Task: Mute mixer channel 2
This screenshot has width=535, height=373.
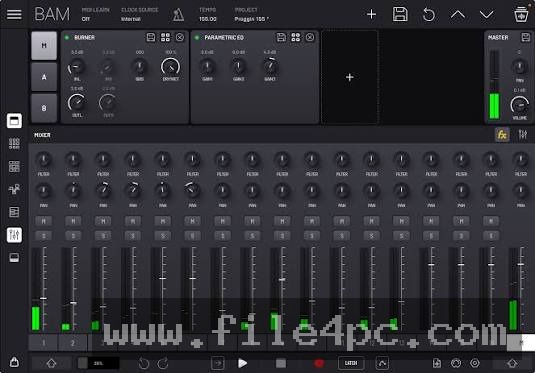Action: pyautogui.click(x=73, y=221)
